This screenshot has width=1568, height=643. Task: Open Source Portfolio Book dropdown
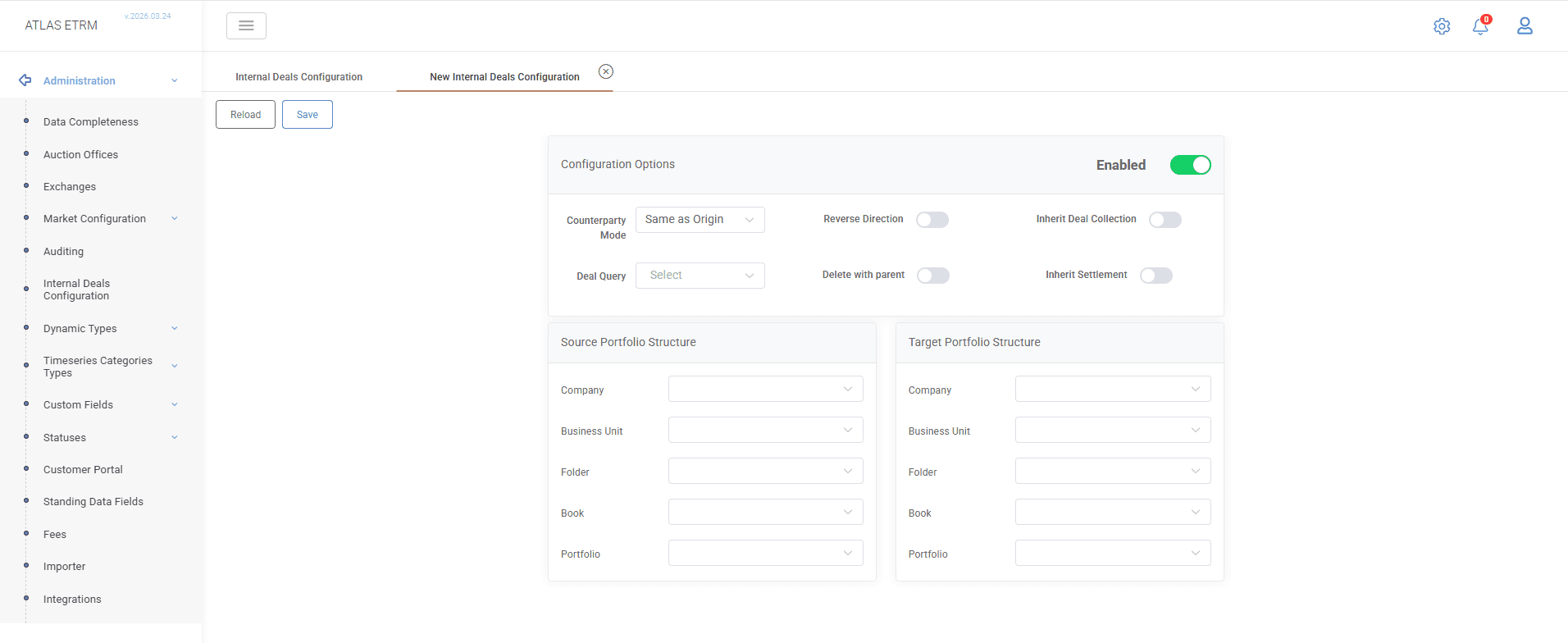coord(766,512)
